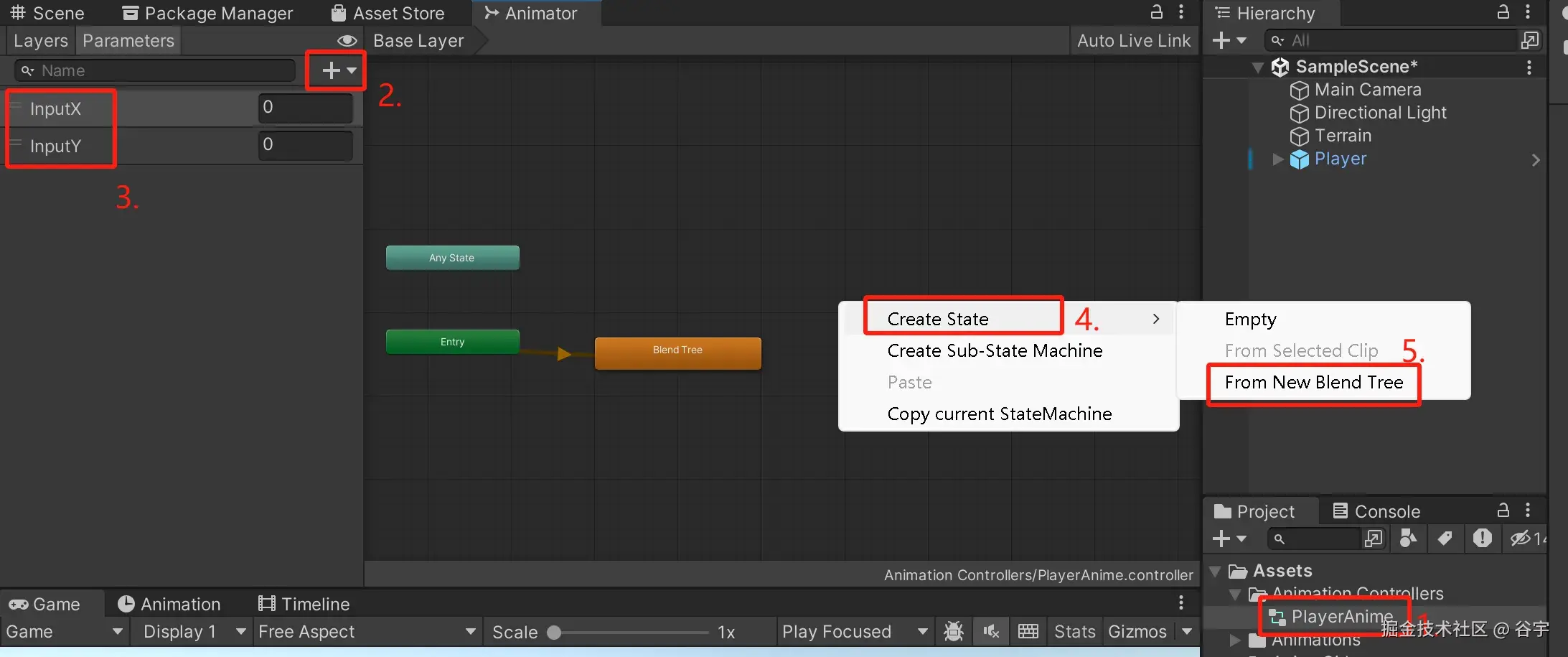
Task: Switch to the Layers tab in Animator
Action: (41, 41)
